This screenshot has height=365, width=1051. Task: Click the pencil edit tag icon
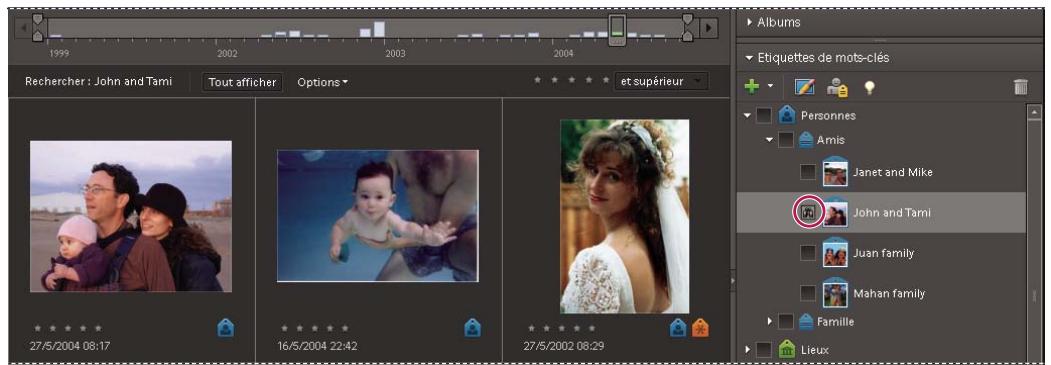pyautogui.click(x=804, y=86)
